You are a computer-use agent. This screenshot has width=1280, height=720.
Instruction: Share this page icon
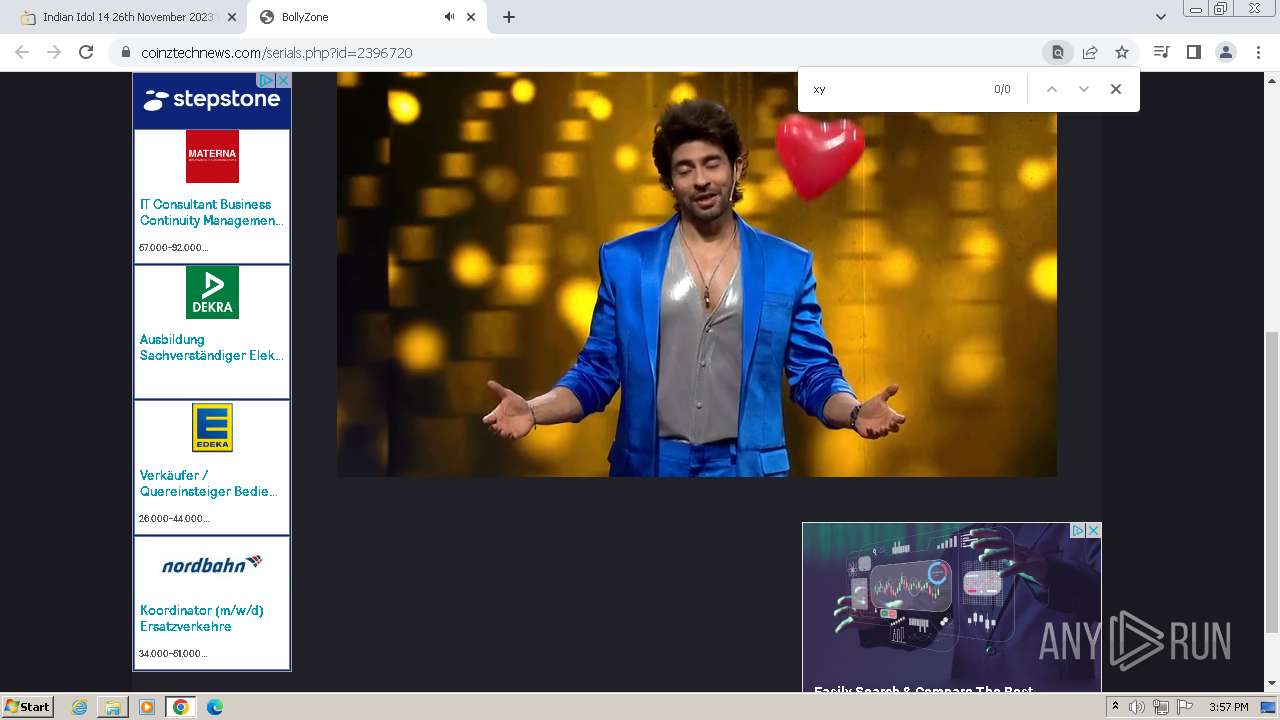point(1090,52)
